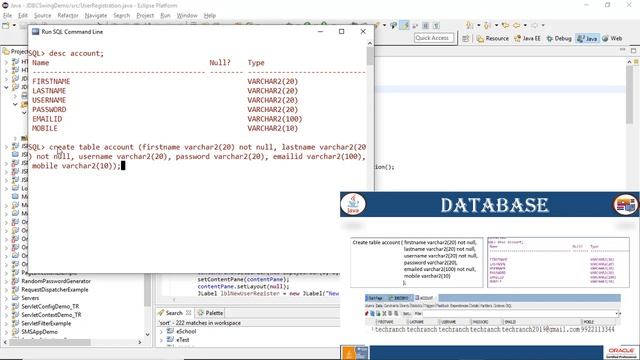Expand the RandomPasswordGenerator project node

[x=6, y=281]
